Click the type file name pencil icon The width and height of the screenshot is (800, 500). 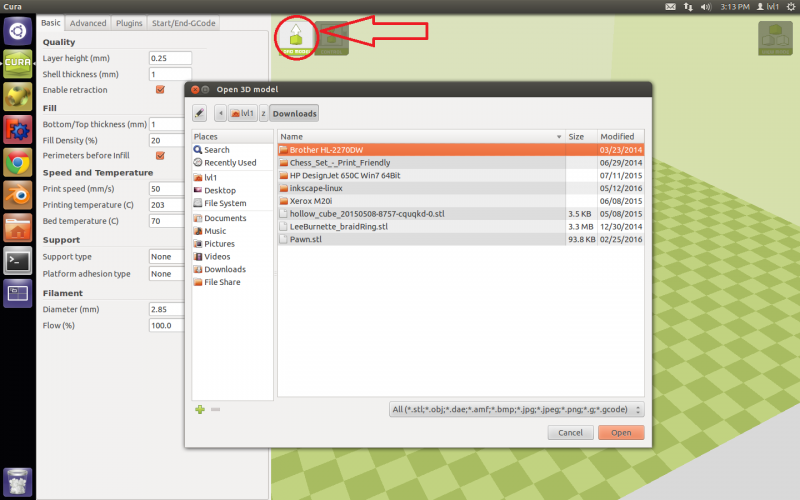tap(199, 113)
